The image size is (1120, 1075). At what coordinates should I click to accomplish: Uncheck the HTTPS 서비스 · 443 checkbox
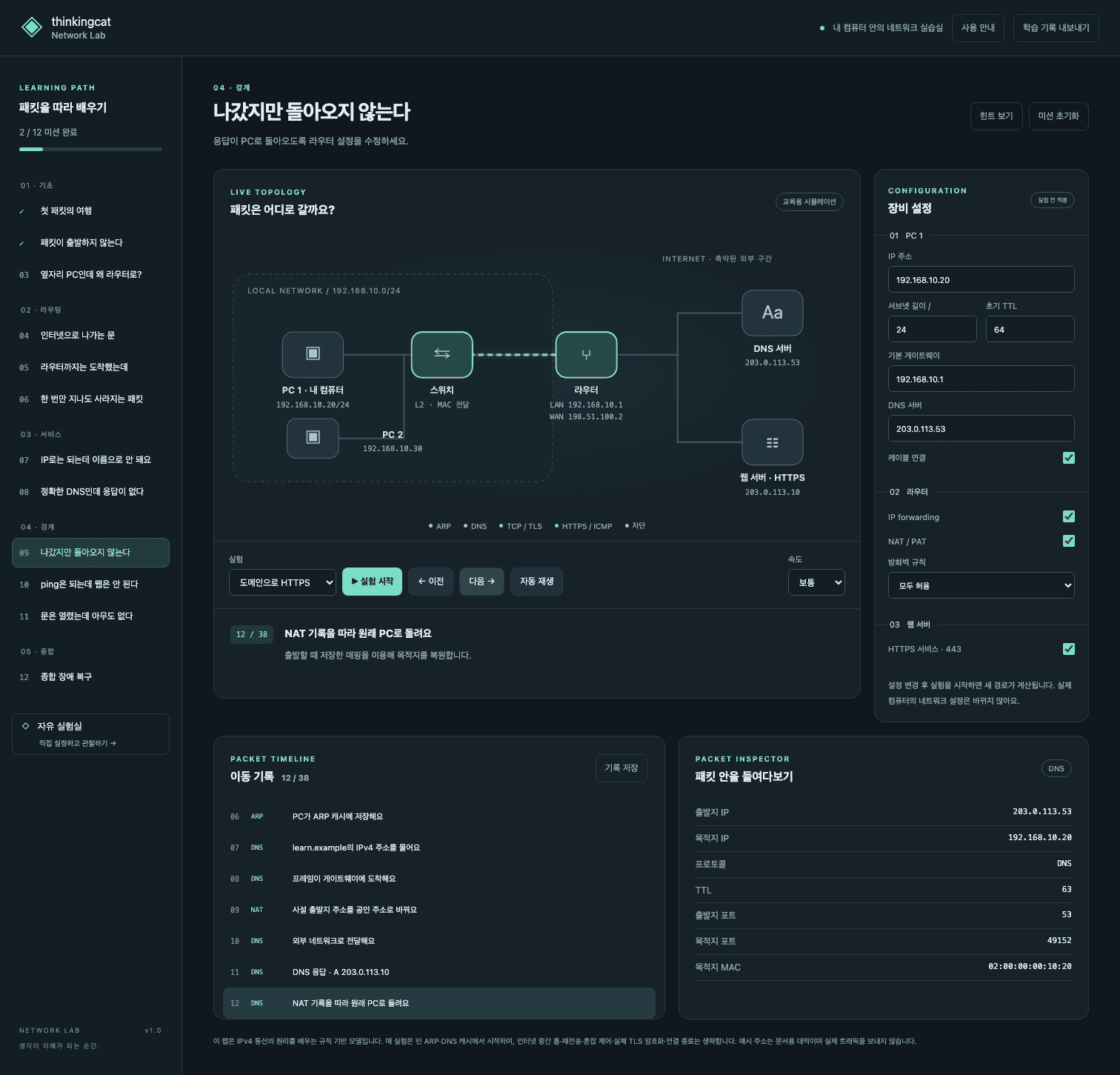pos(1068,649)
